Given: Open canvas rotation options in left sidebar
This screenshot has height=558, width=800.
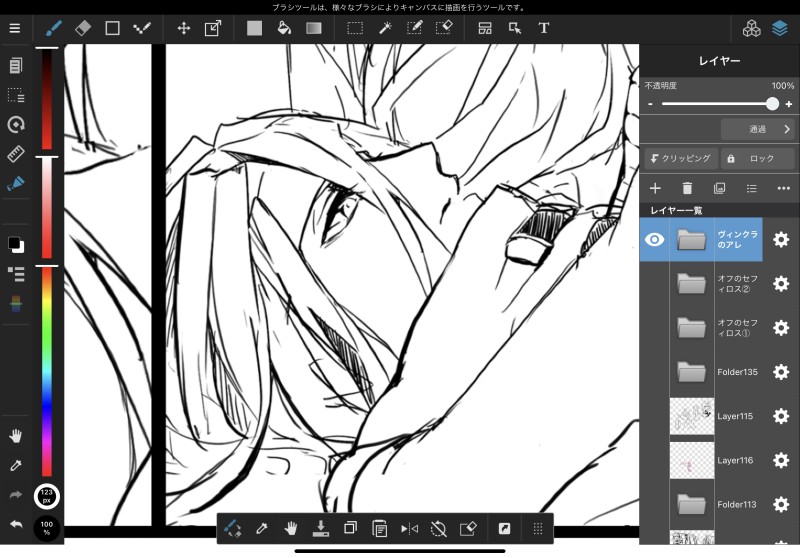Looking at the screenshot, I should pos(16,124).
